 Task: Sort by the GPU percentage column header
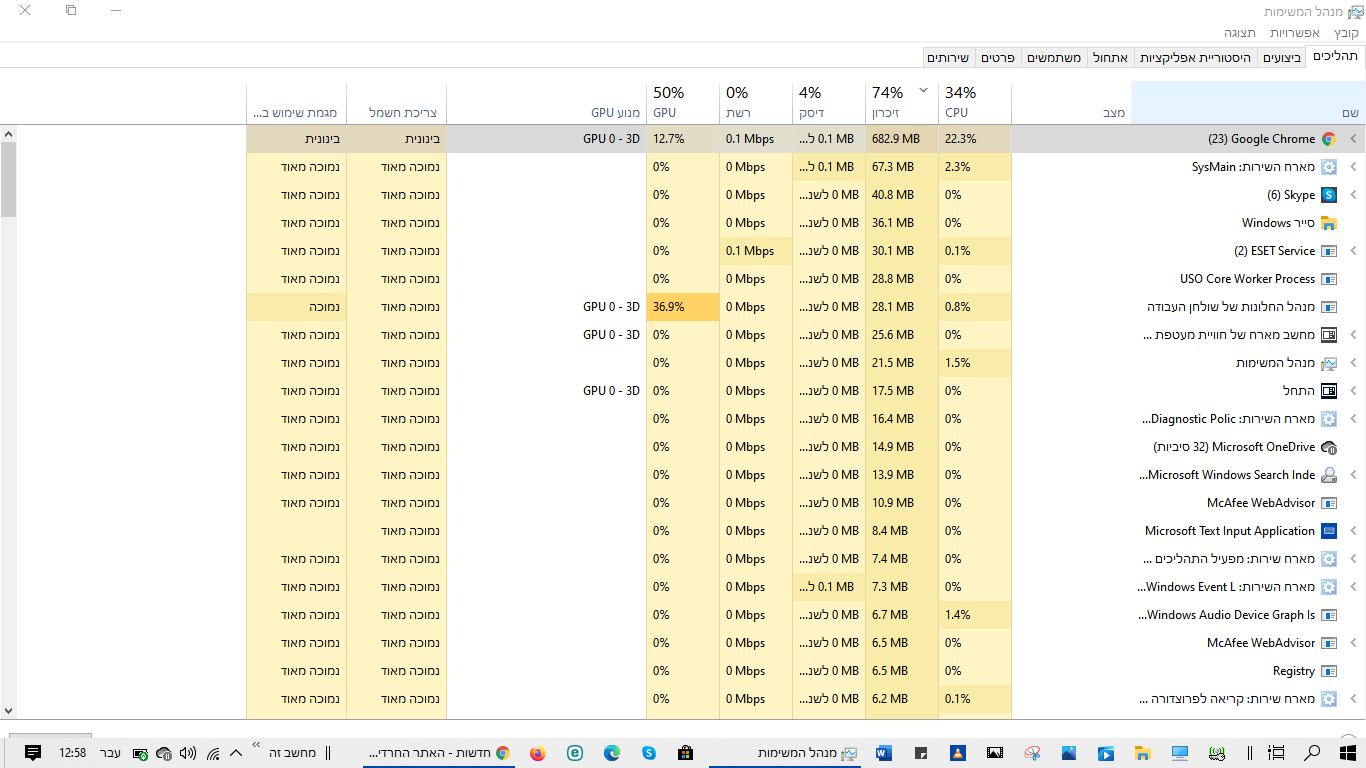click(x=683, y=103)
